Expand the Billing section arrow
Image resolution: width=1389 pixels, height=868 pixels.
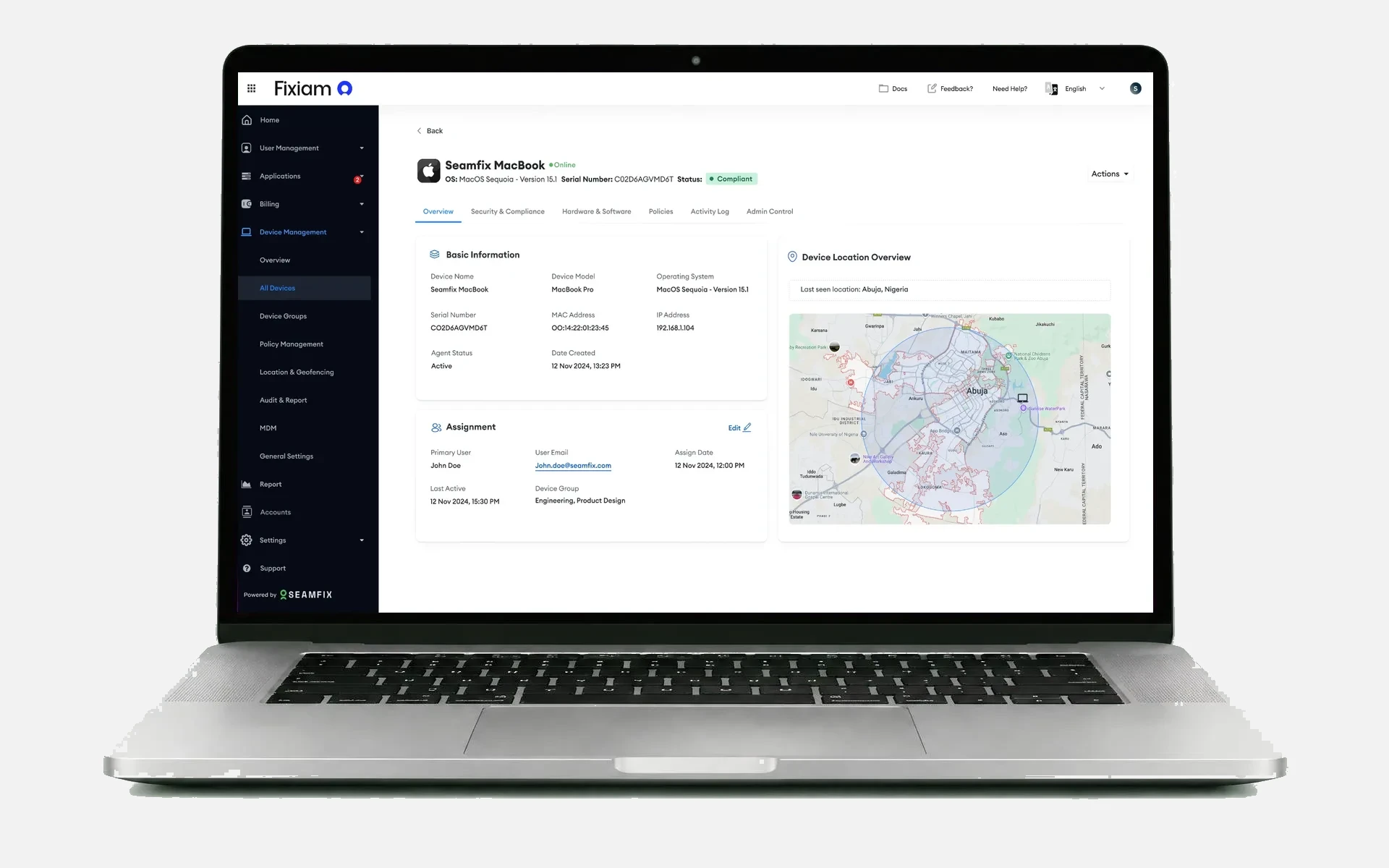click(x=362, y=204)
